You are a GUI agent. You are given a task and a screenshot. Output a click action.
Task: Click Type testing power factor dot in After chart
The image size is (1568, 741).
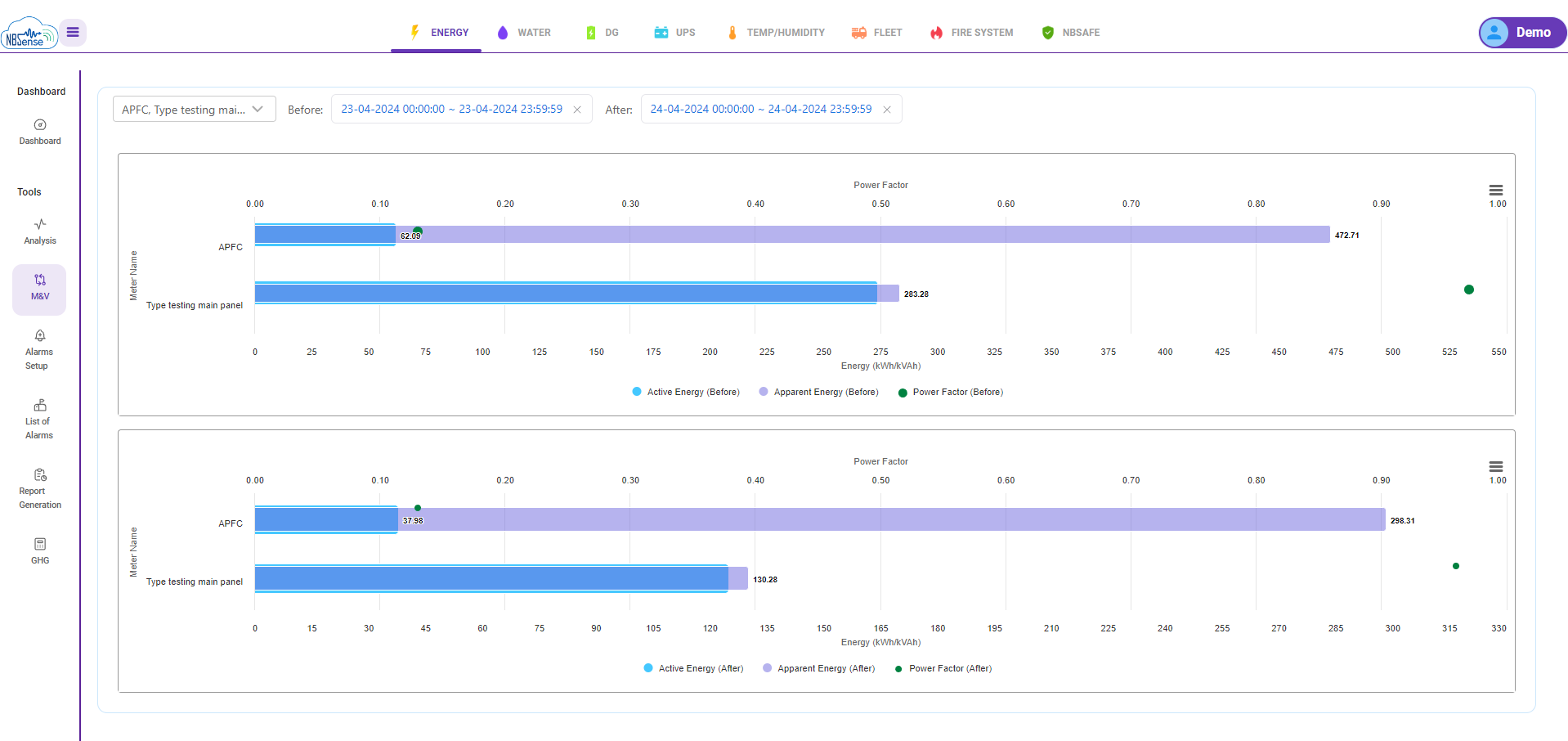[x=1456, y=566]
